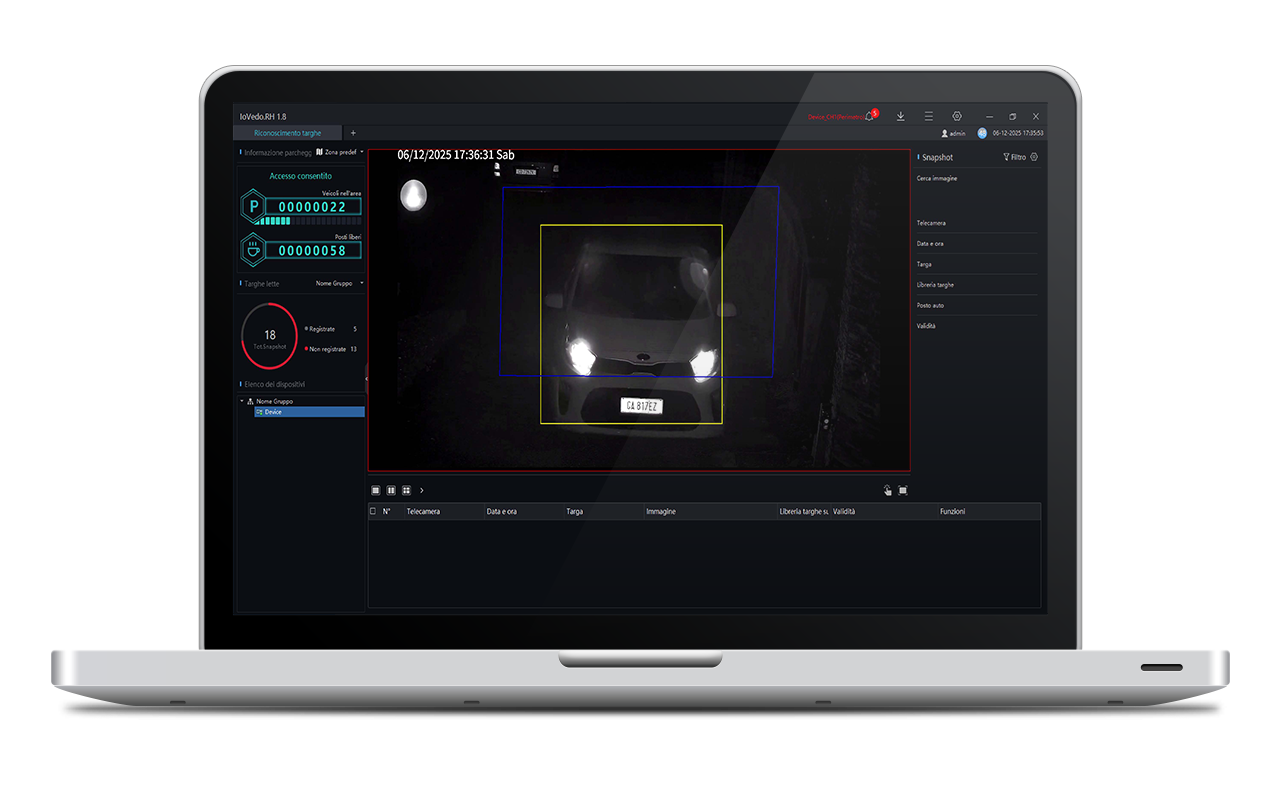Select Device in the device list

click(271, 411)
